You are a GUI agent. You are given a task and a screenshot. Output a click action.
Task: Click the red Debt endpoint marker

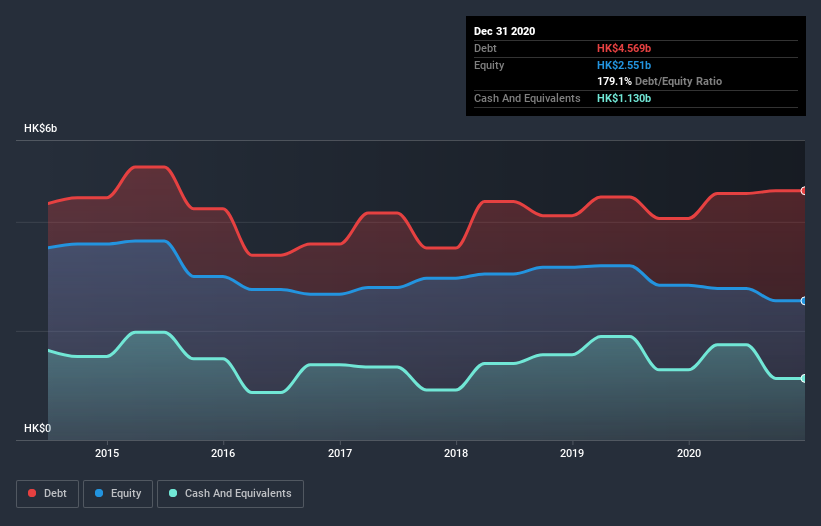tap(804, 191)
